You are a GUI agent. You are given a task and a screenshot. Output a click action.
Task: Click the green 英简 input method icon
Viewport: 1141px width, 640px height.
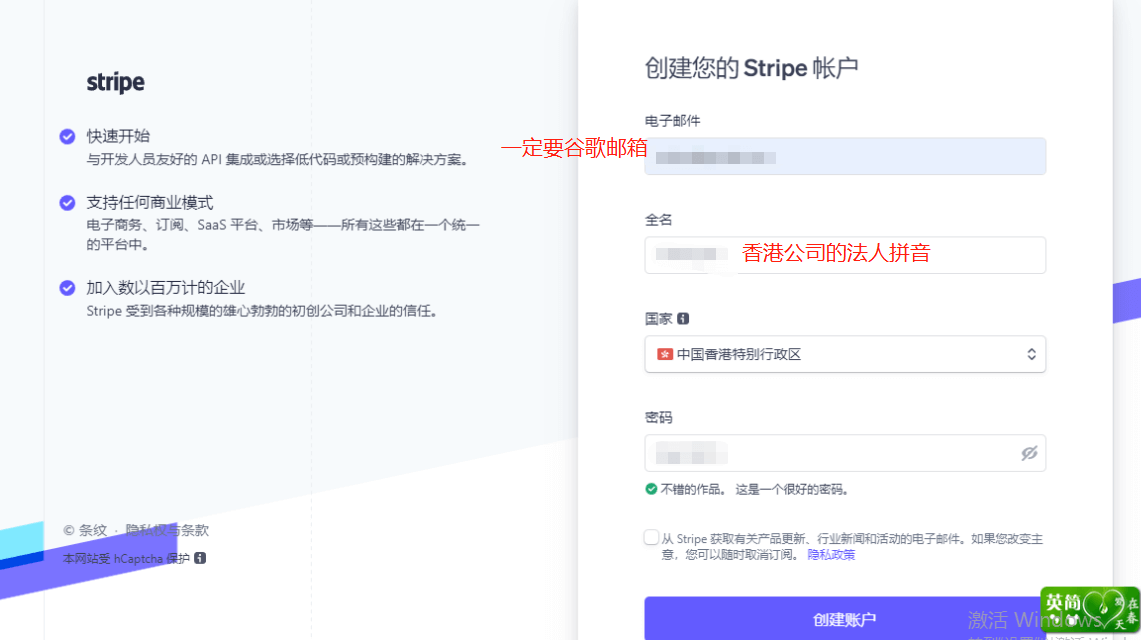click(x=1089, y=609)
